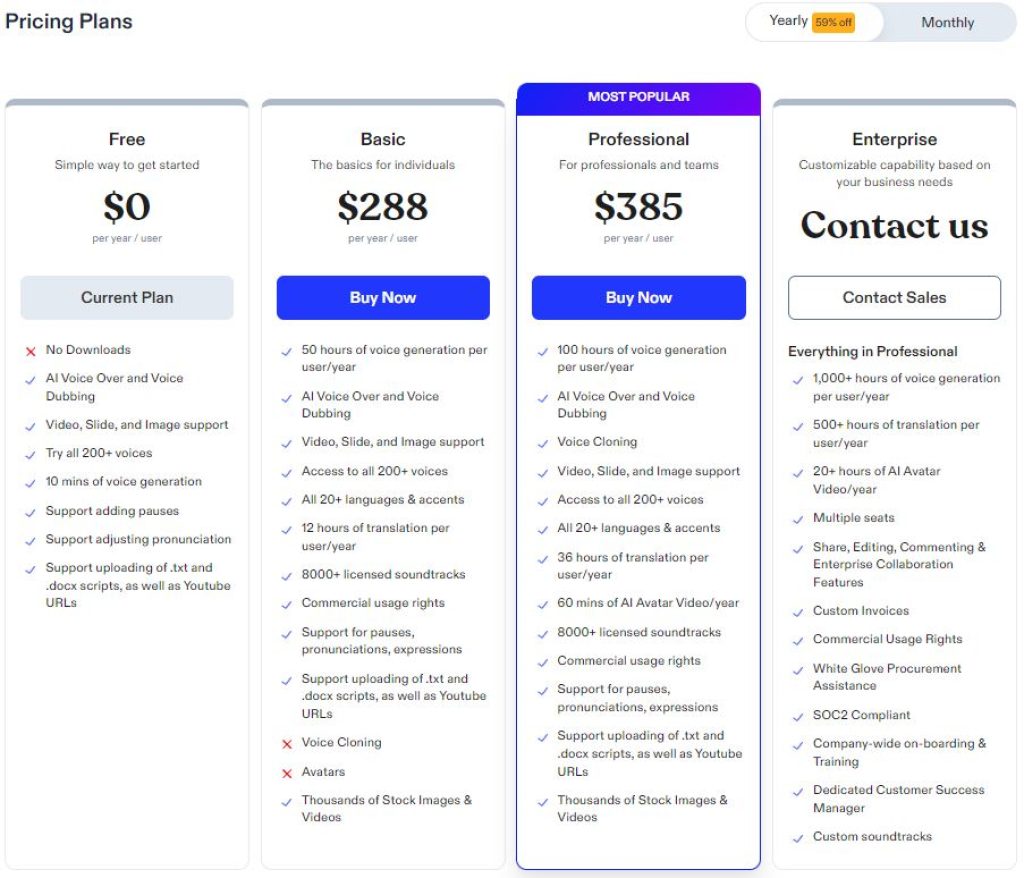Switch billing to Monthly
Viewport: 1024px width, 878px height.
pyautogui.click(x=946, y=22)
